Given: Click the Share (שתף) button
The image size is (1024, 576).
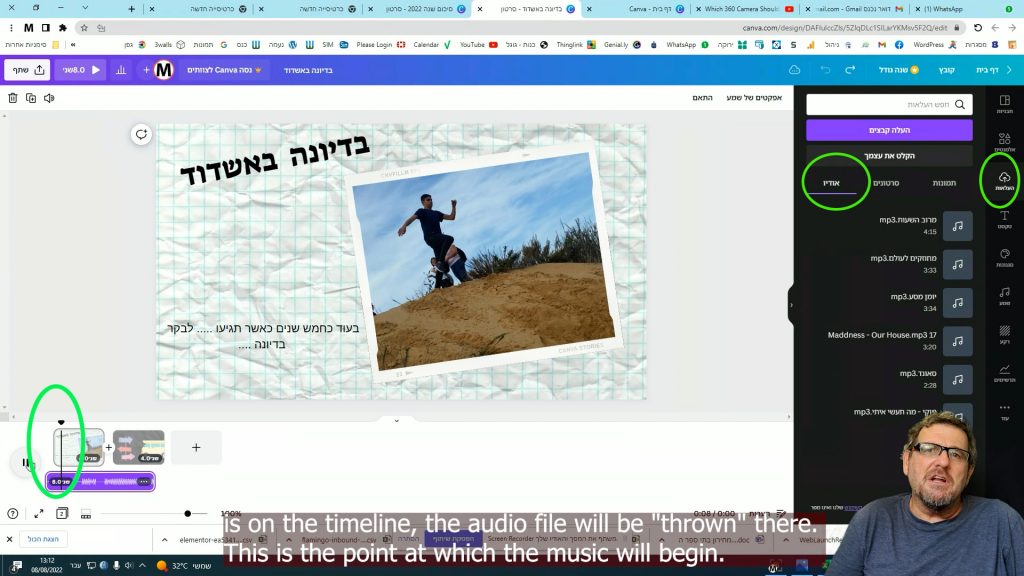Looking at the screenshot, I should [27, 70].
